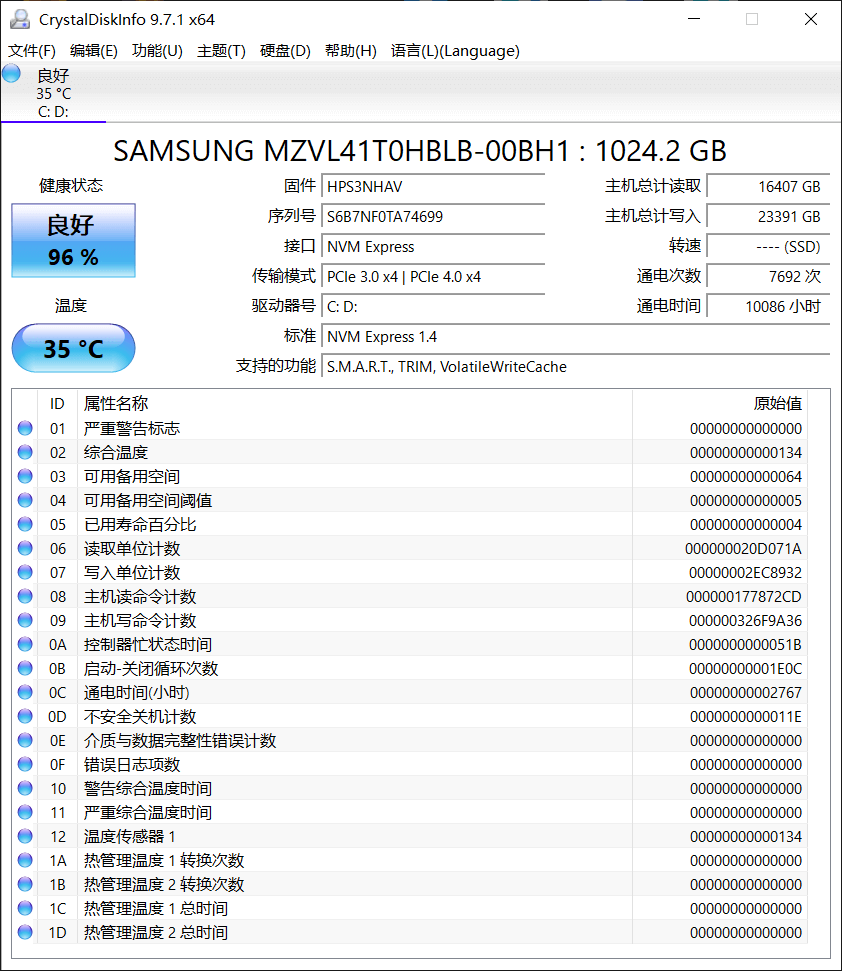The width and height of the screenshot is (842, 971).
Task: Click the status orb for attribute 1D 热管理温度 2 总时间
Action: click(25, 932)
